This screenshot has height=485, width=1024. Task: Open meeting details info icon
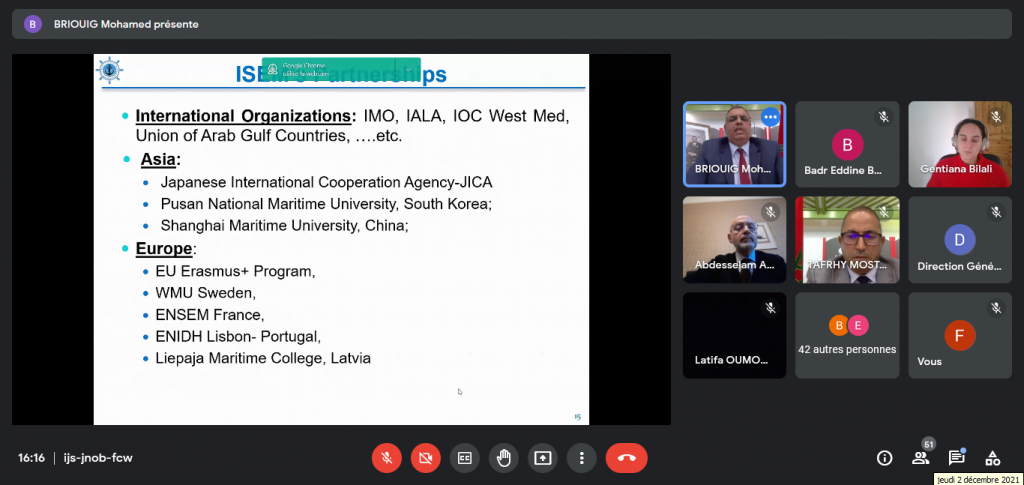tap(884, 458)
